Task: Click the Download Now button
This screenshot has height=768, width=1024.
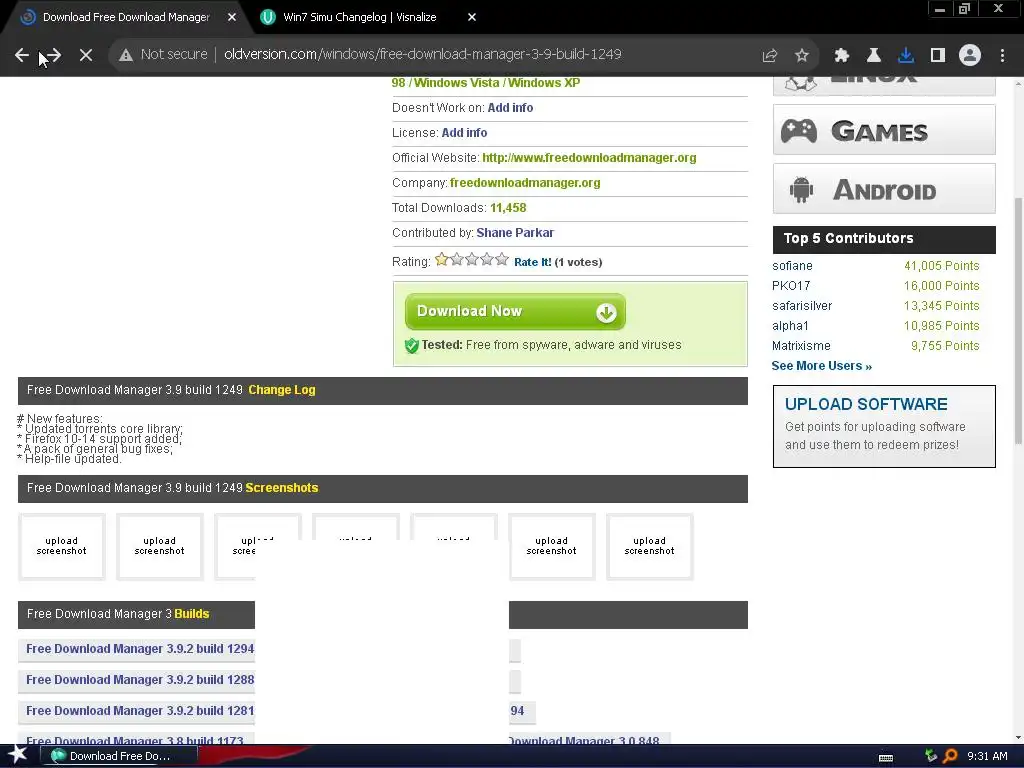Action: (515, 312)
